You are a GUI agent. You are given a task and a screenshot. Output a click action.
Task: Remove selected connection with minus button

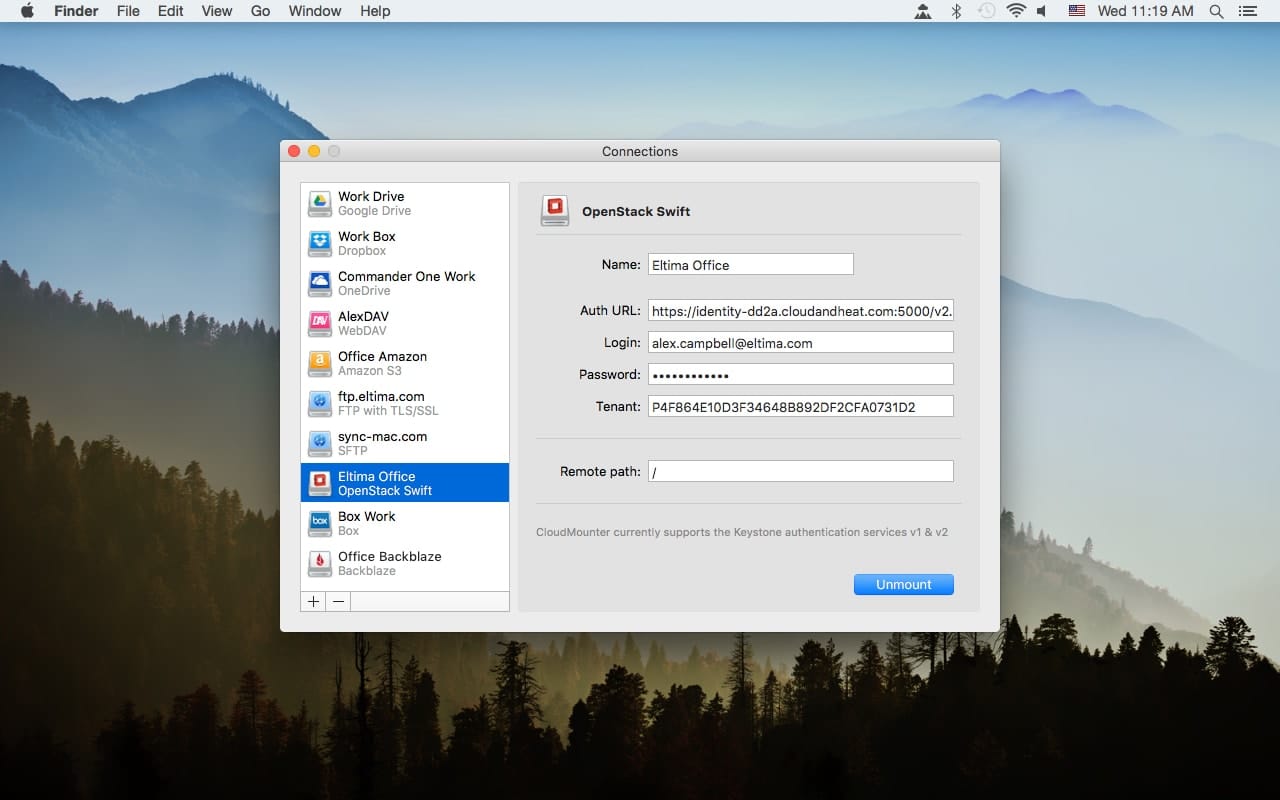[338, 601]
